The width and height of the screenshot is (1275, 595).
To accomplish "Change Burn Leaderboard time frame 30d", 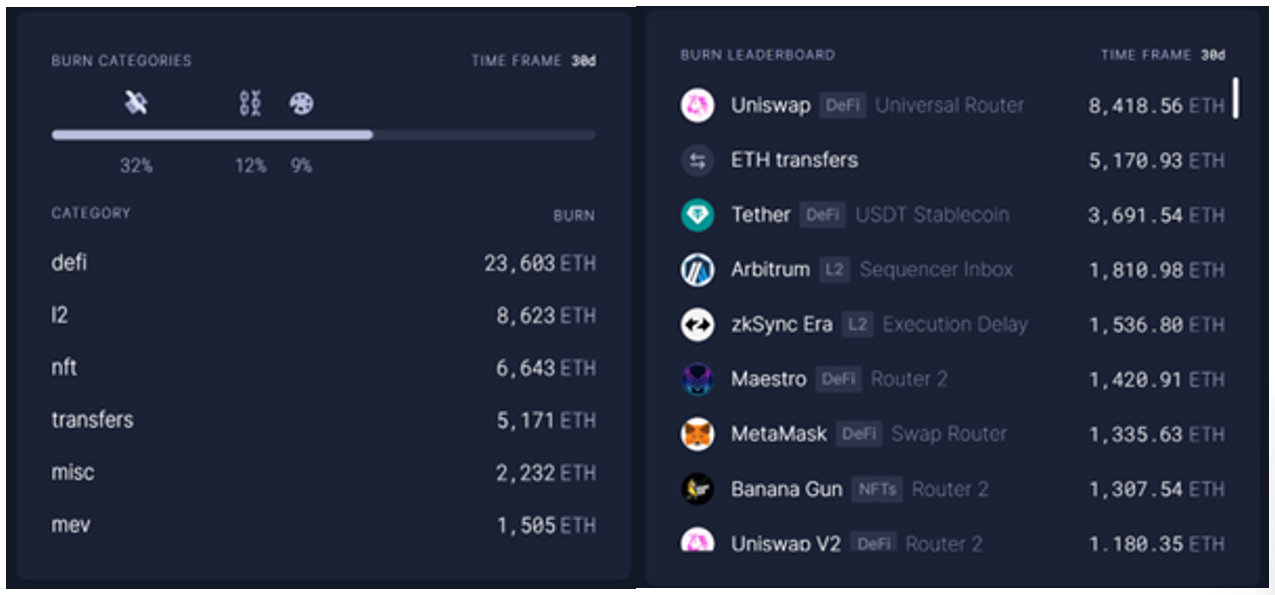I will click(x=1212, y=55).
